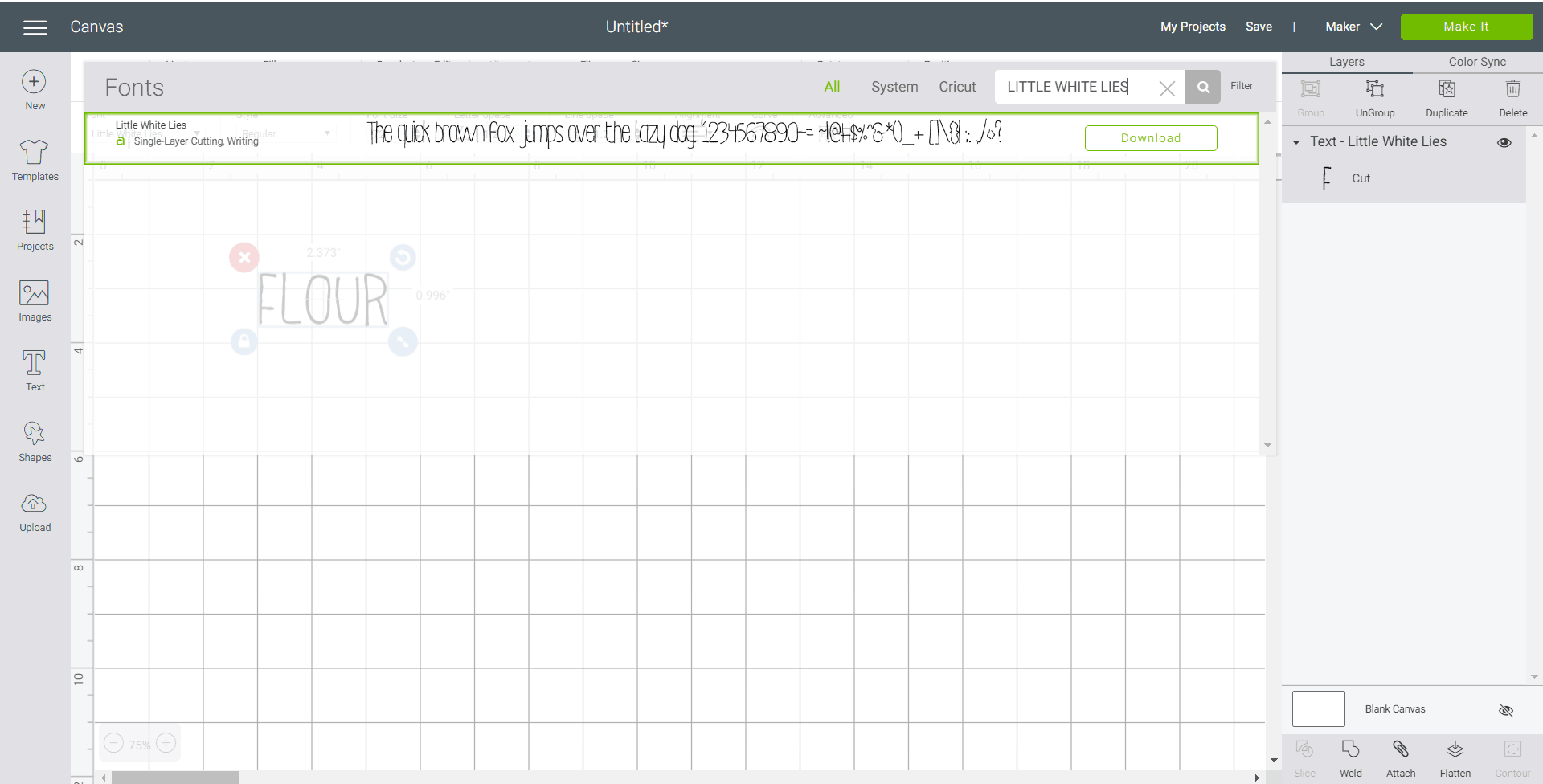1543x784 pixels.
Task: Delete the selected layer
Action: point(1512,98)
